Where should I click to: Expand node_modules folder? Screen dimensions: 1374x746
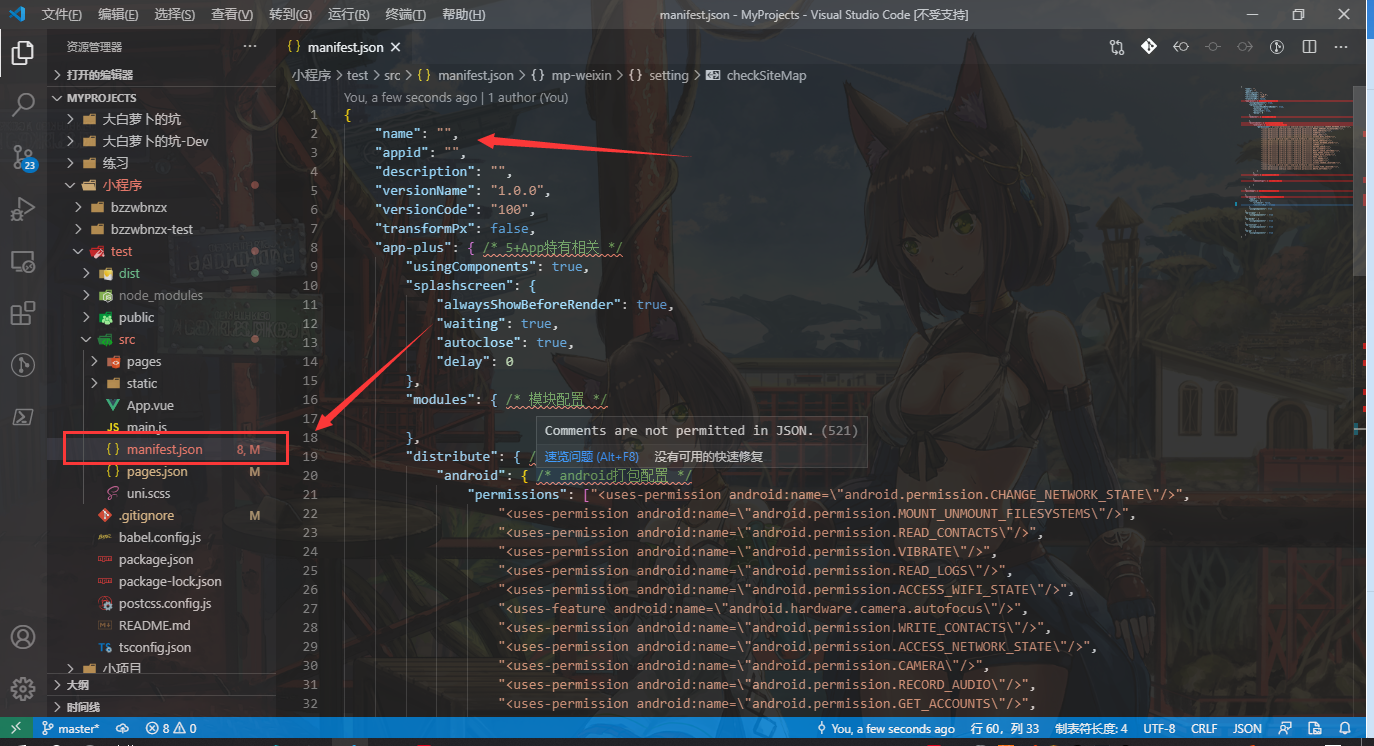click(162, 295)
